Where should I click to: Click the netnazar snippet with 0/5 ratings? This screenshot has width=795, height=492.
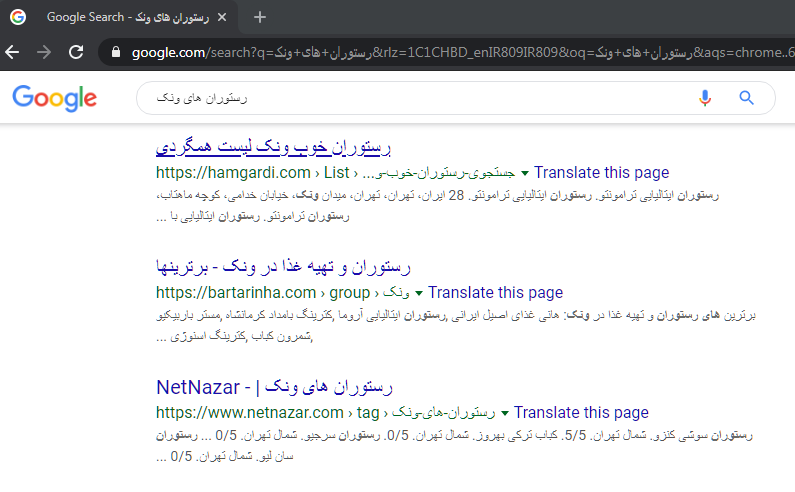pos(454,445)
